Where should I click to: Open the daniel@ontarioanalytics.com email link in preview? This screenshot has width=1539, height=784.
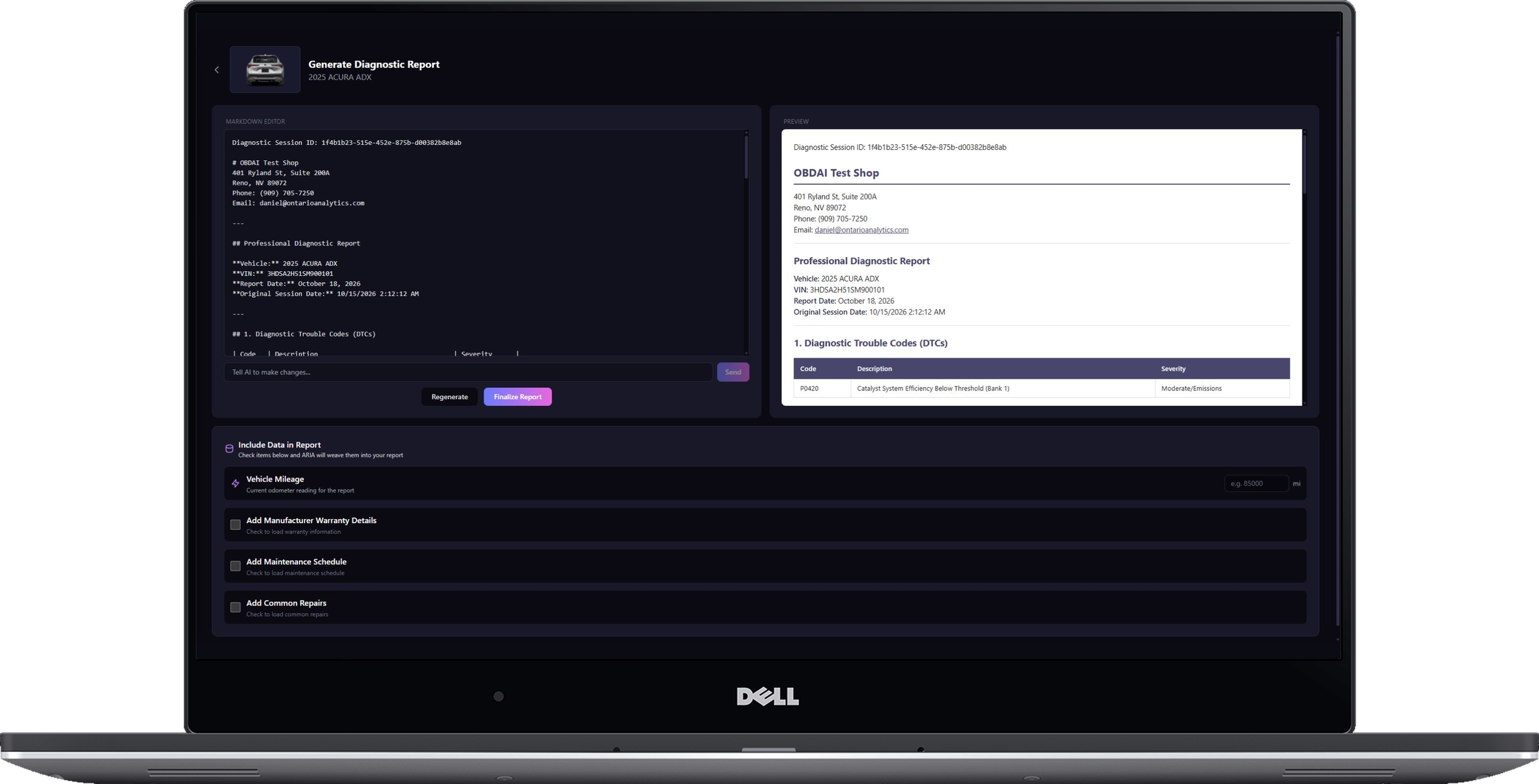(861, 230)
